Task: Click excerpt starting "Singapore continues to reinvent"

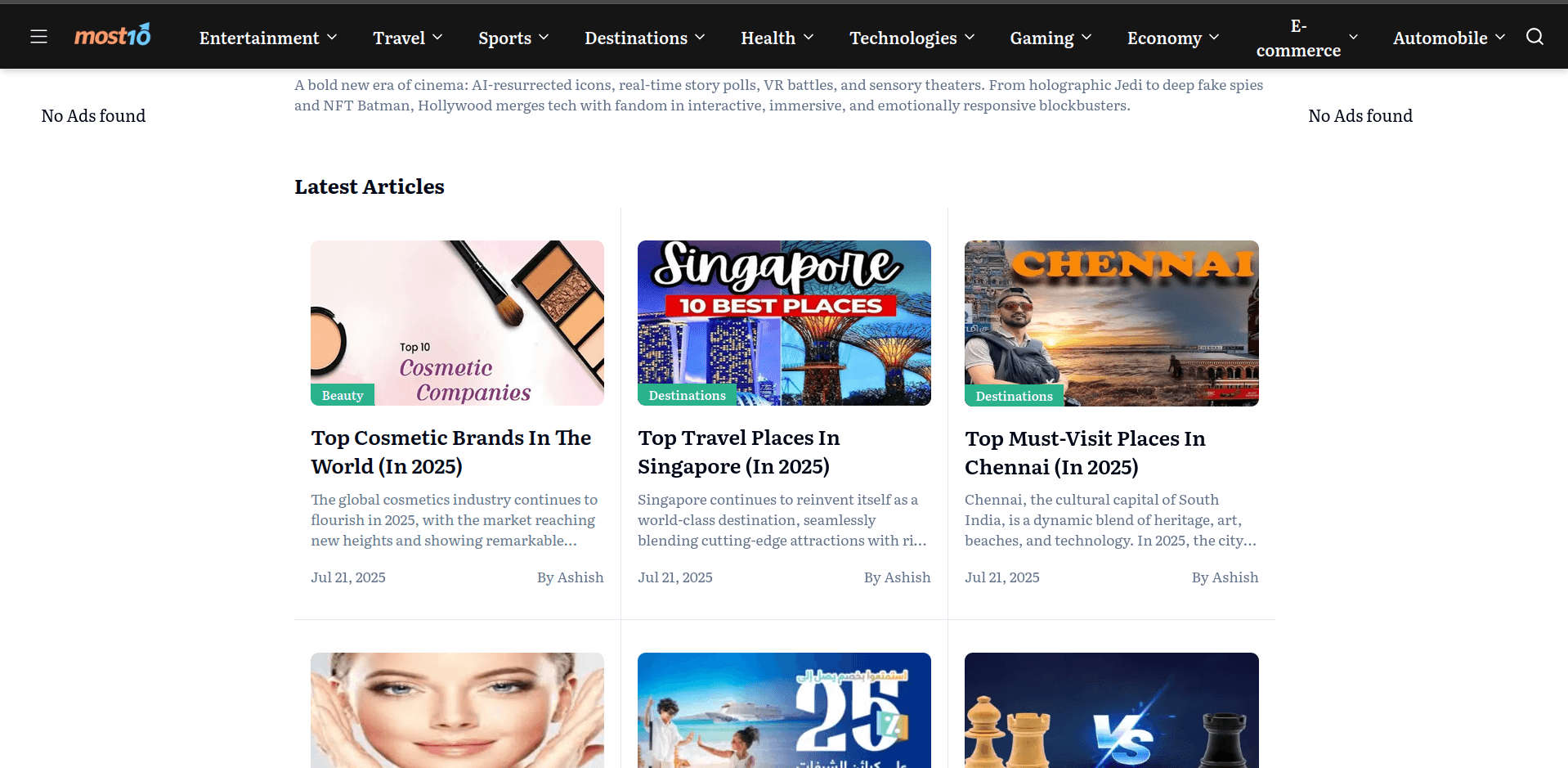Action: pyautogui.click(x=782, y=520)
